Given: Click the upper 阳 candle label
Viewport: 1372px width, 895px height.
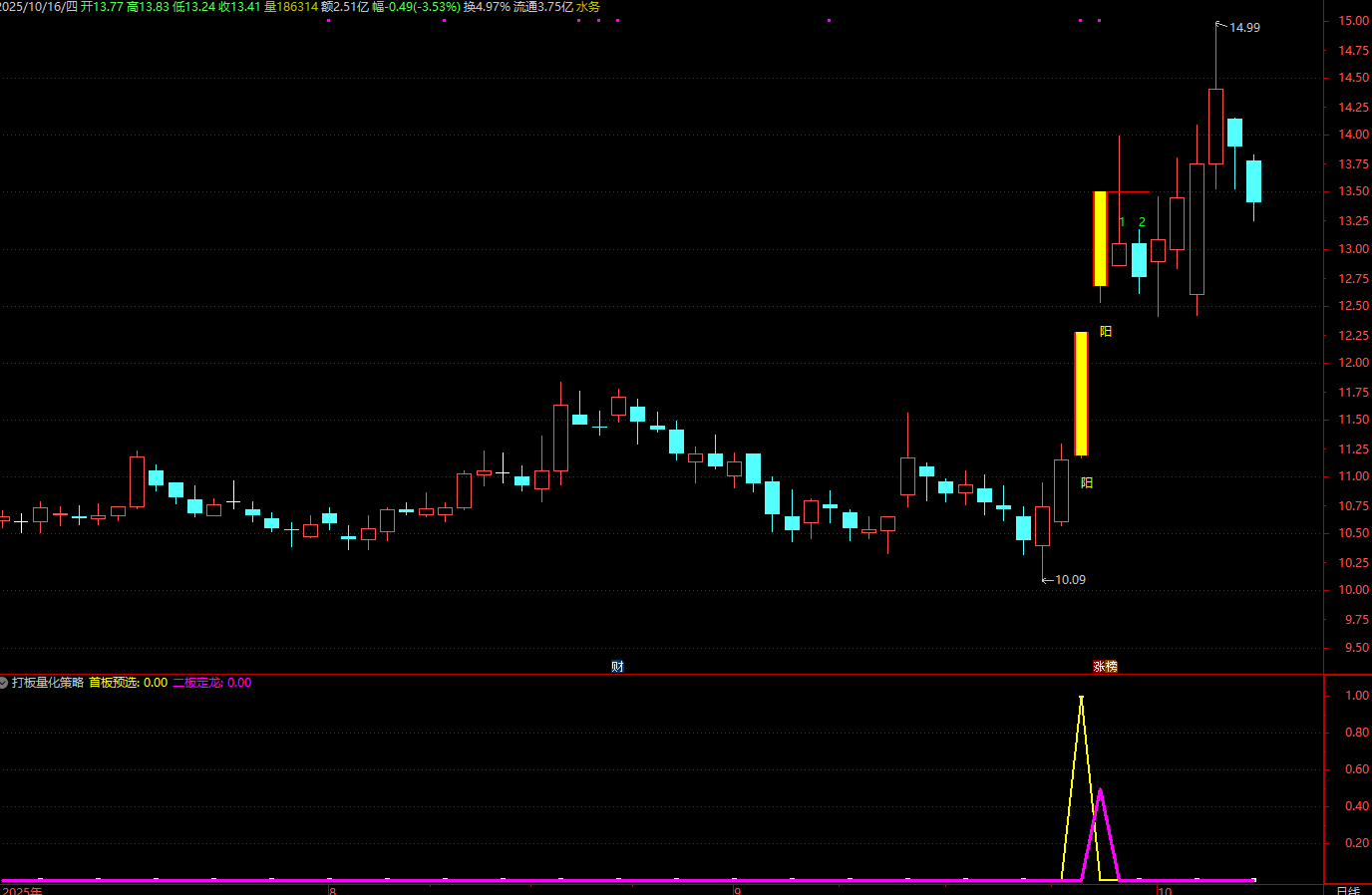Looking at the screenshot, I should pos(1106,332).
